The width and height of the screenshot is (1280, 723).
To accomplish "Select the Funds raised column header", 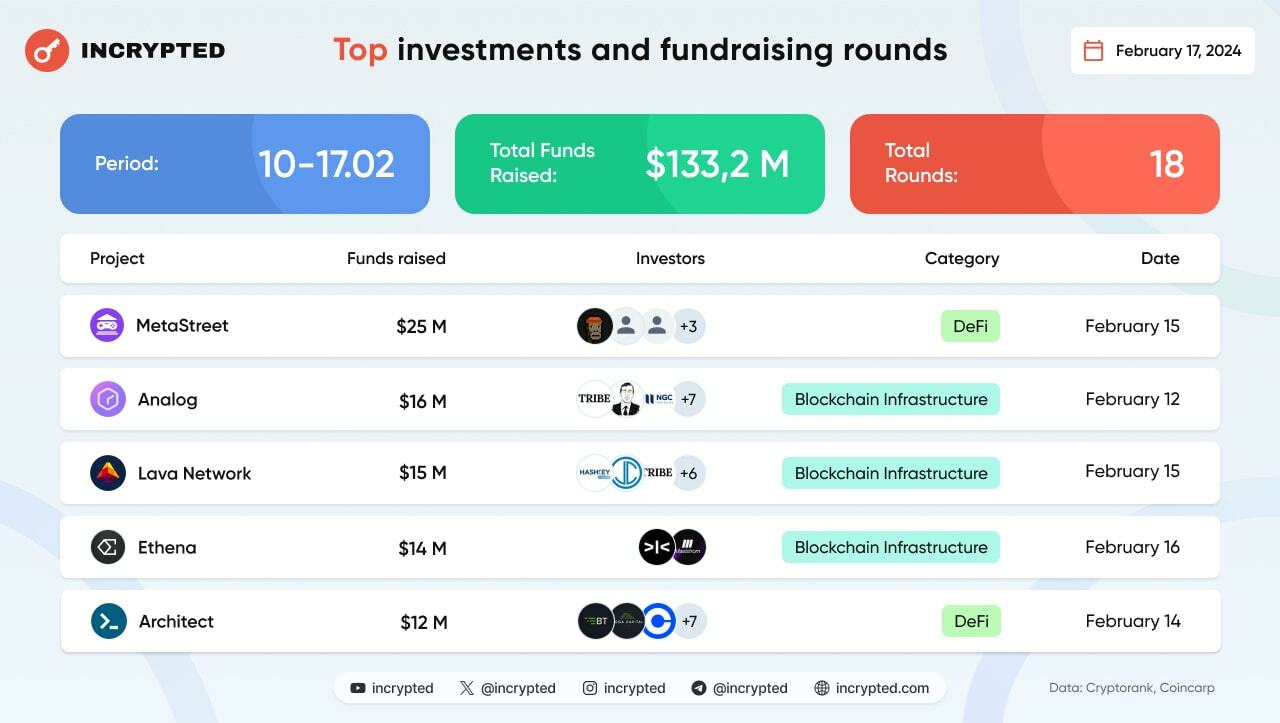I will coord(396,258).
